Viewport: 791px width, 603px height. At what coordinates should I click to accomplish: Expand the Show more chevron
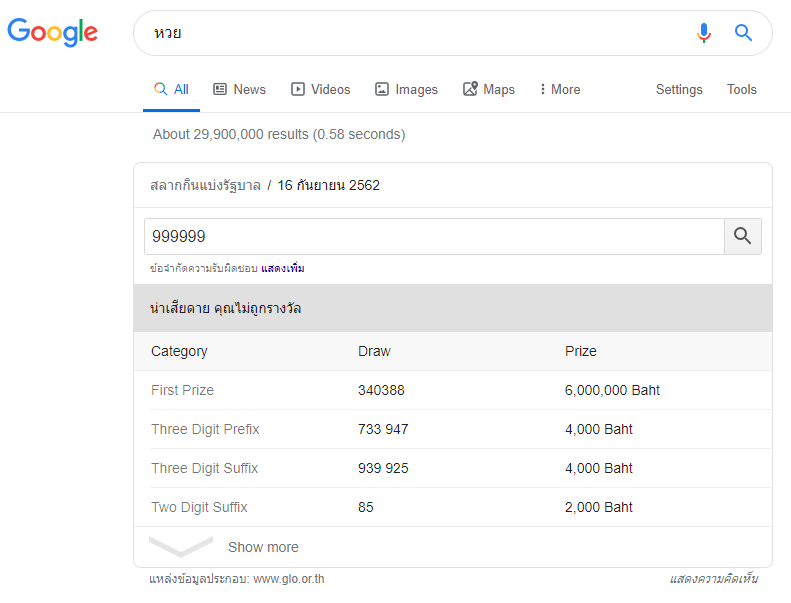[182, 547]
